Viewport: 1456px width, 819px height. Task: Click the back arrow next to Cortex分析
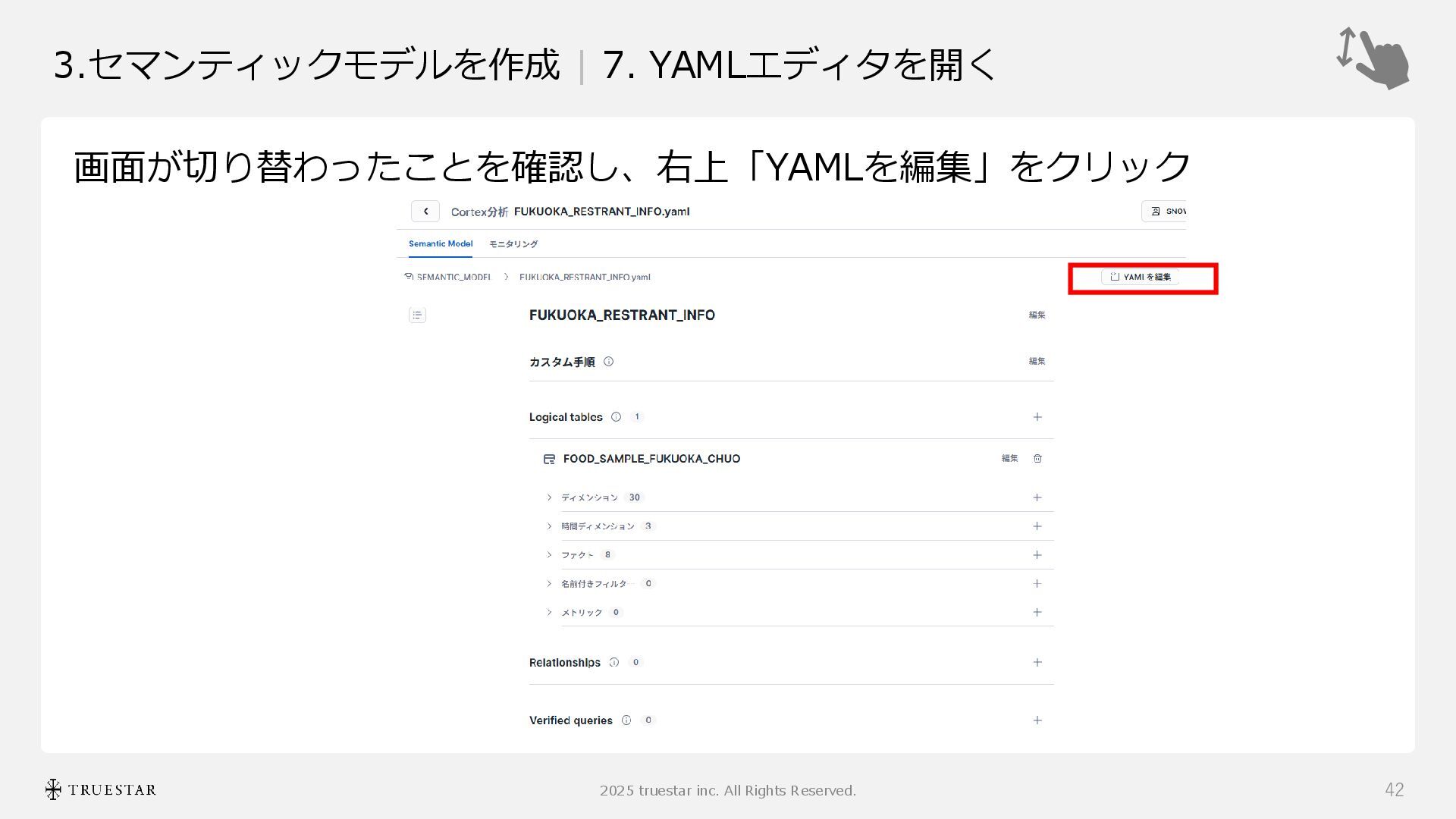425,212
